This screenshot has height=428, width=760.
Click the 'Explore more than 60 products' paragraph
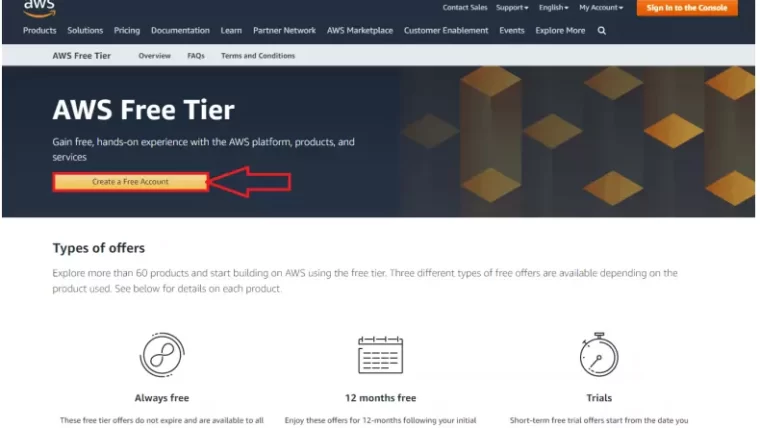(365, 281)
